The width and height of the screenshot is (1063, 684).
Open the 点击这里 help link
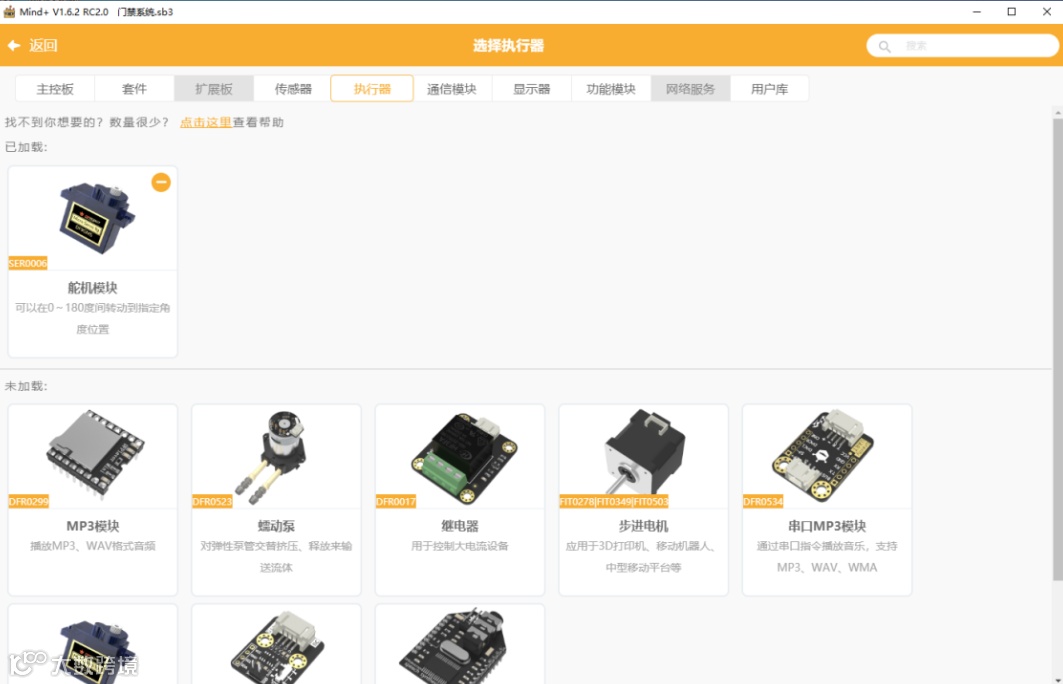pos(205,122)
